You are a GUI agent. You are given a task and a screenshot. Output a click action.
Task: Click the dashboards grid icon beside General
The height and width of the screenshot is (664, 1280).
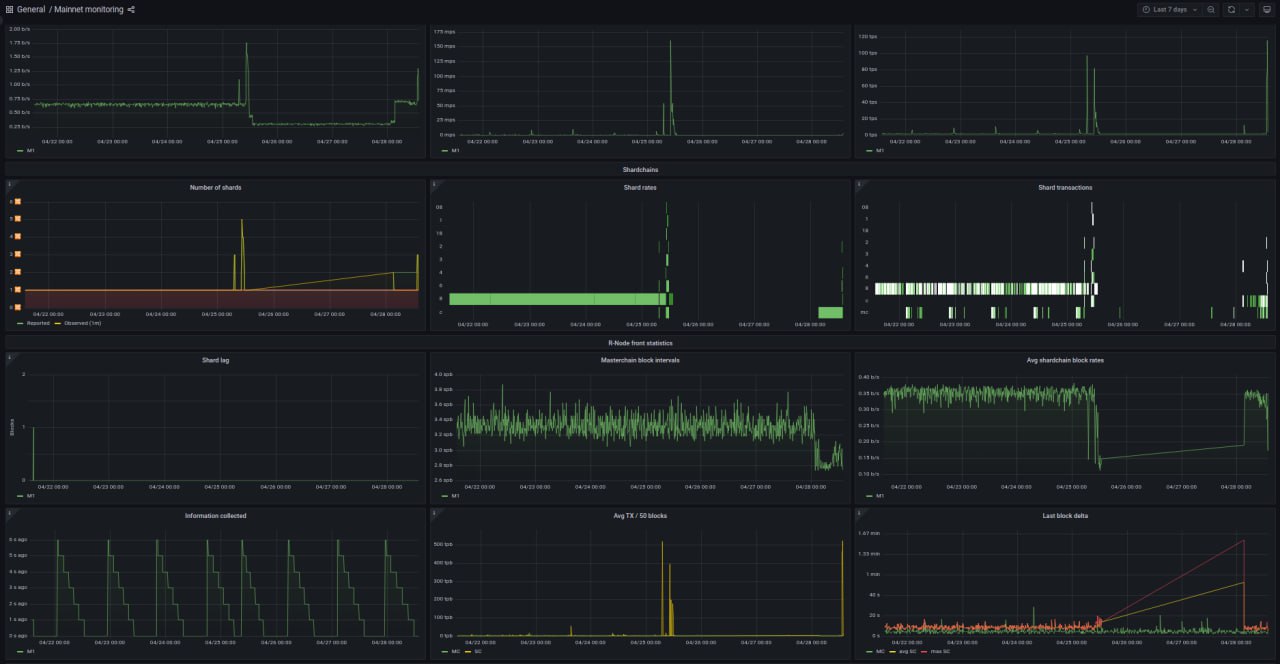tap(9, 9)
